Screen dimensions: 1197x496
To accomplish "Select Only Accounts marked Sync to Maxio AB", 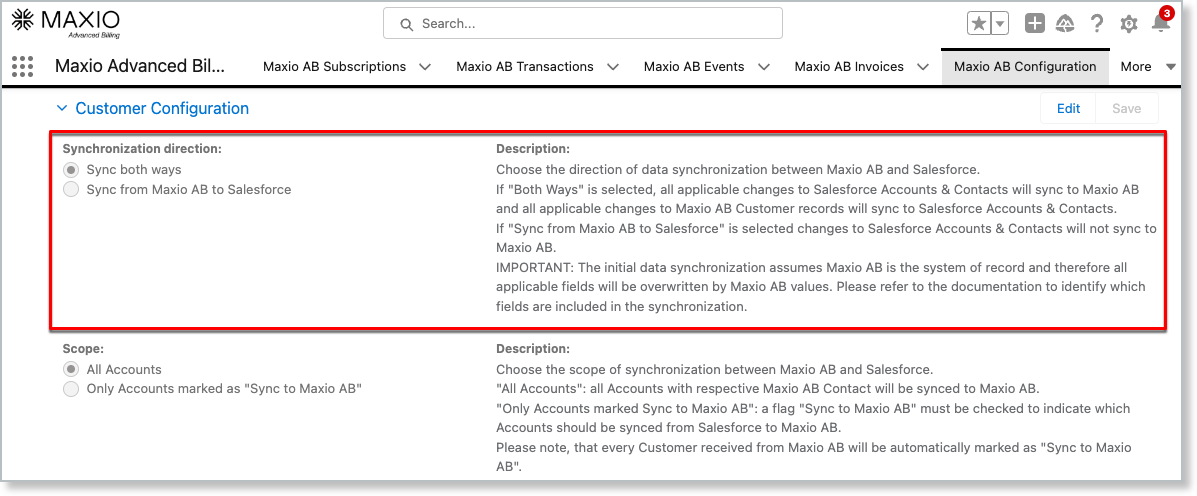I will [x=71, y=389].
